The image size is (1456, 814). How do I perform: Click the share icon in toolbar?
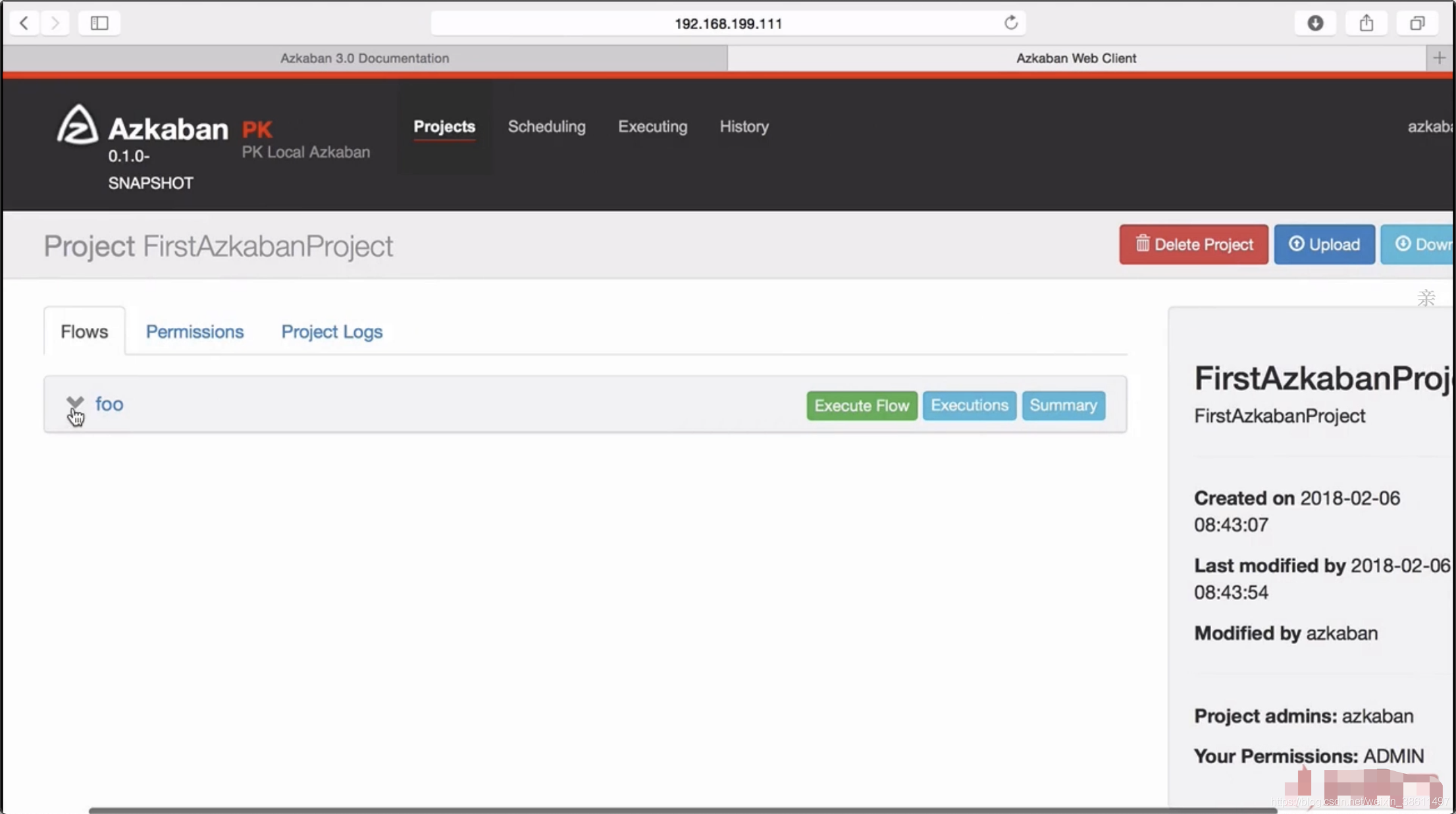tap(1366, 23)
